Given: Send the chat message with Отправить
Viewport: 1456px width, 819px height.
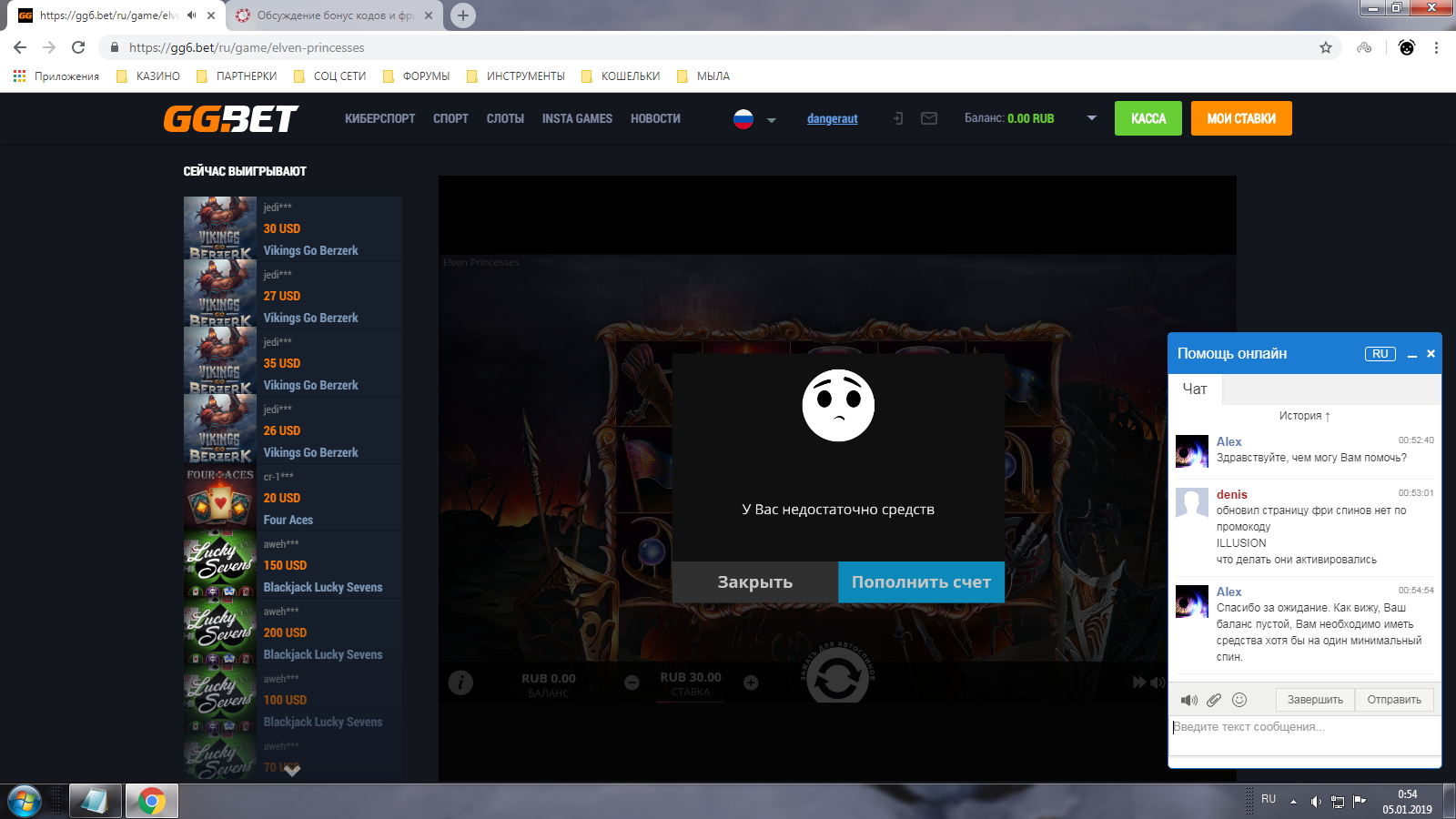Looking at the screenshot, I should click(1394, 700).
